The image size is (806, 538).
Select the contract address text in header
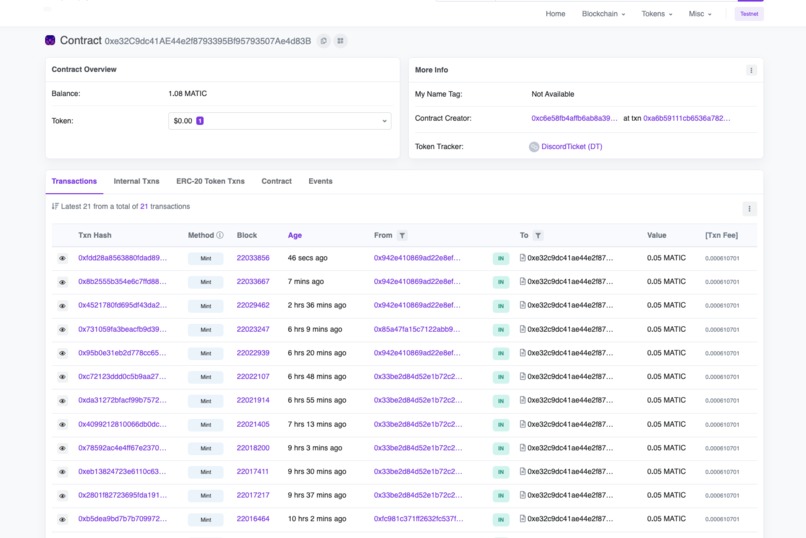tap(208, 41)
